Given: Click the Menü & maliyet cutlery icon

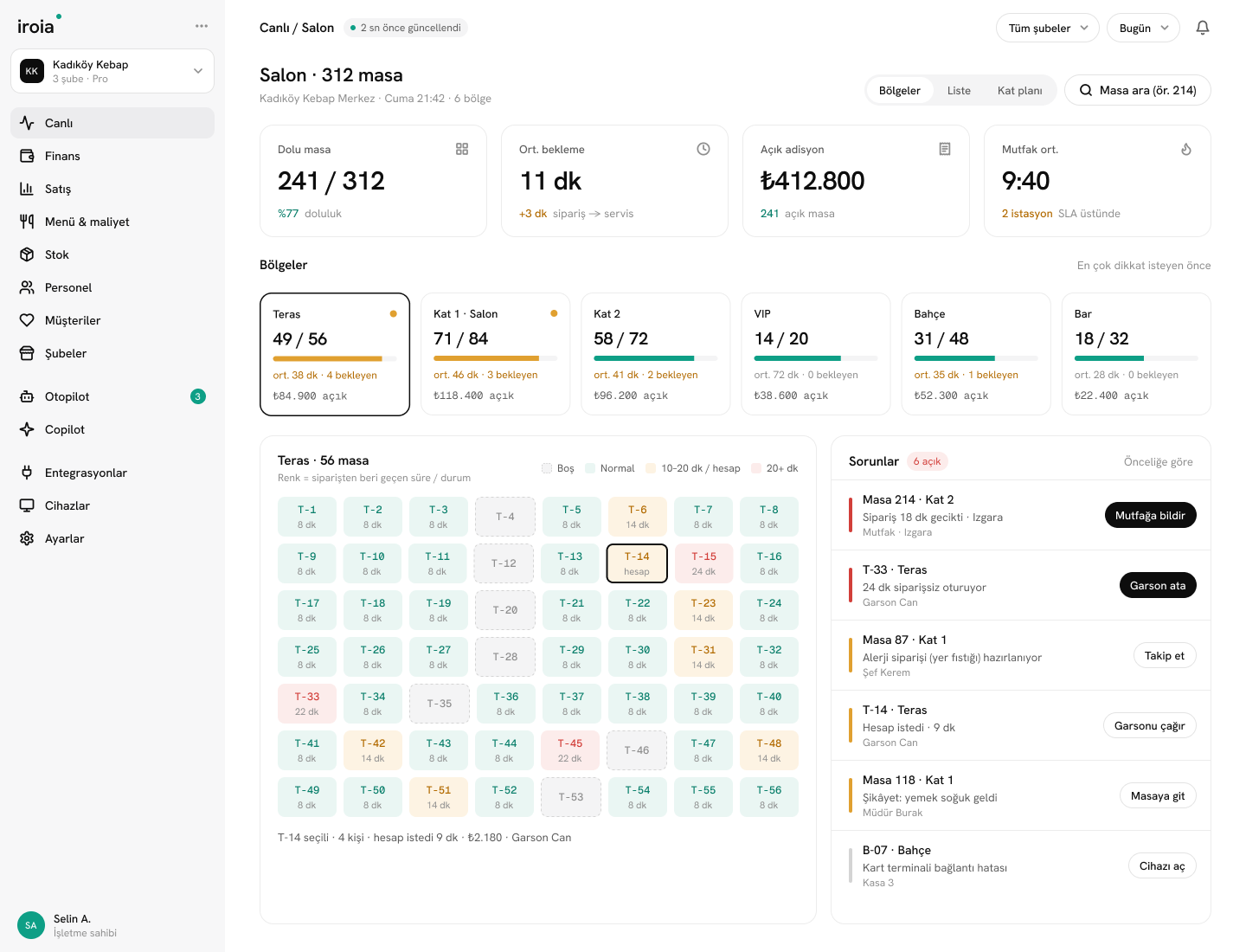Looking at the screenshot, I should click(27, 222).
